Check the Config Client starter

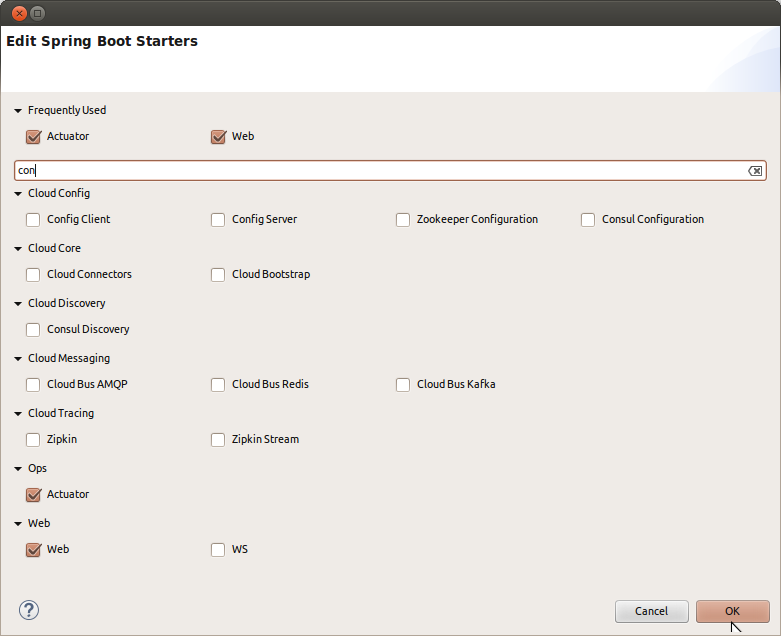33,220
